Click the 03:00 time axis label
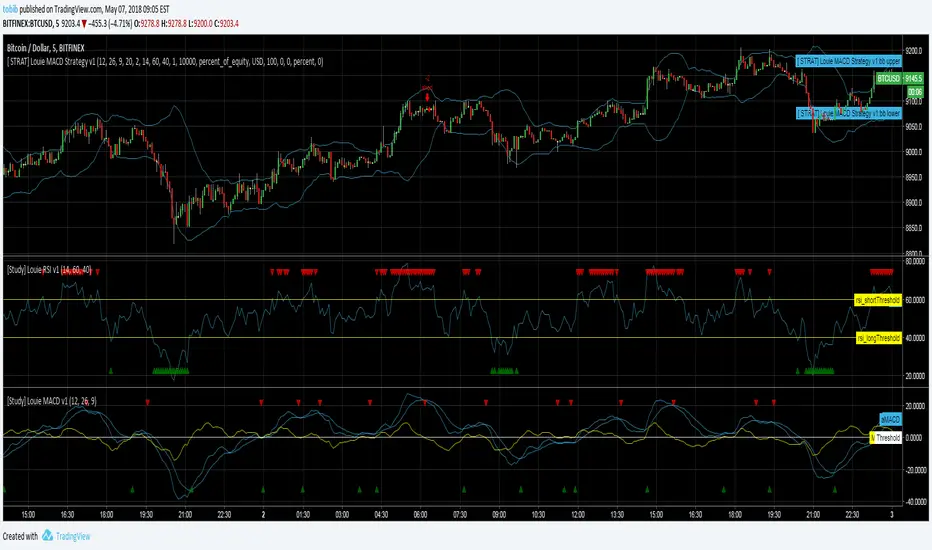This screenshot has height=550, width=932. (x=342, y=515)
